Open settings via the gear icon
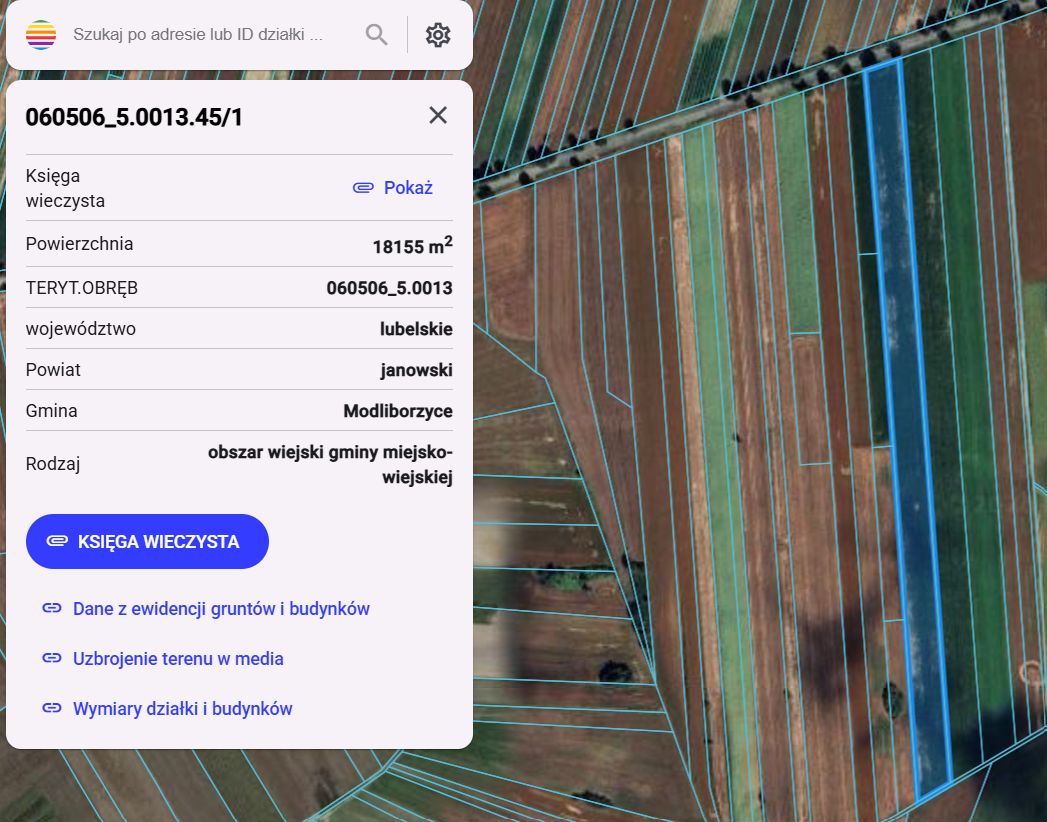 [x=438, y=35]
